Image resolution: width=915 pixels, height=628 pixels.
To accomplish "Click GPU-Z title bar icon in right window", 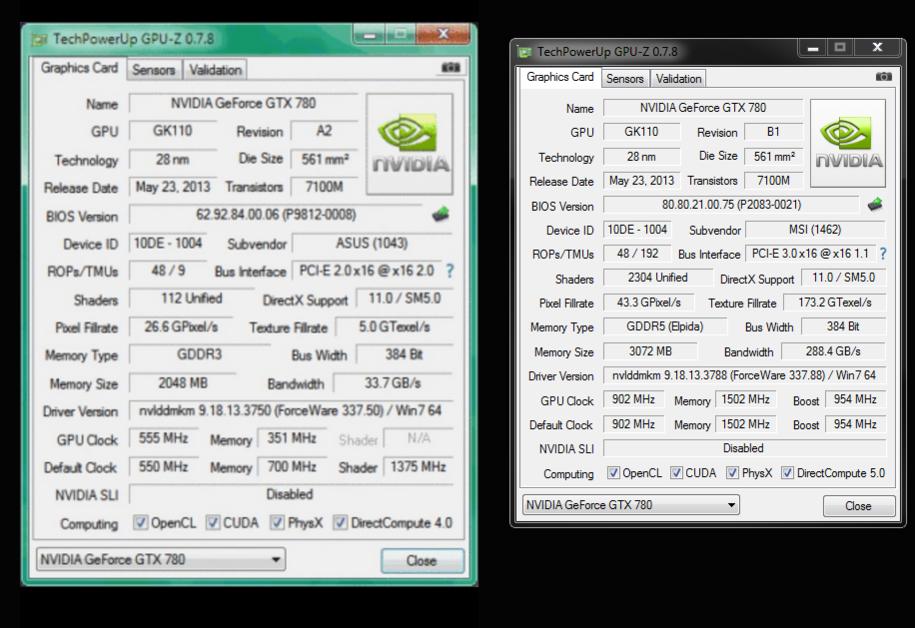I will (525, 52).
